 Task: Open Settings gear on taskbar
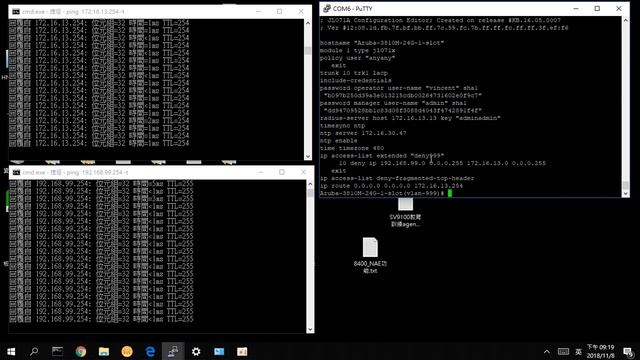[x=196, y=351]
